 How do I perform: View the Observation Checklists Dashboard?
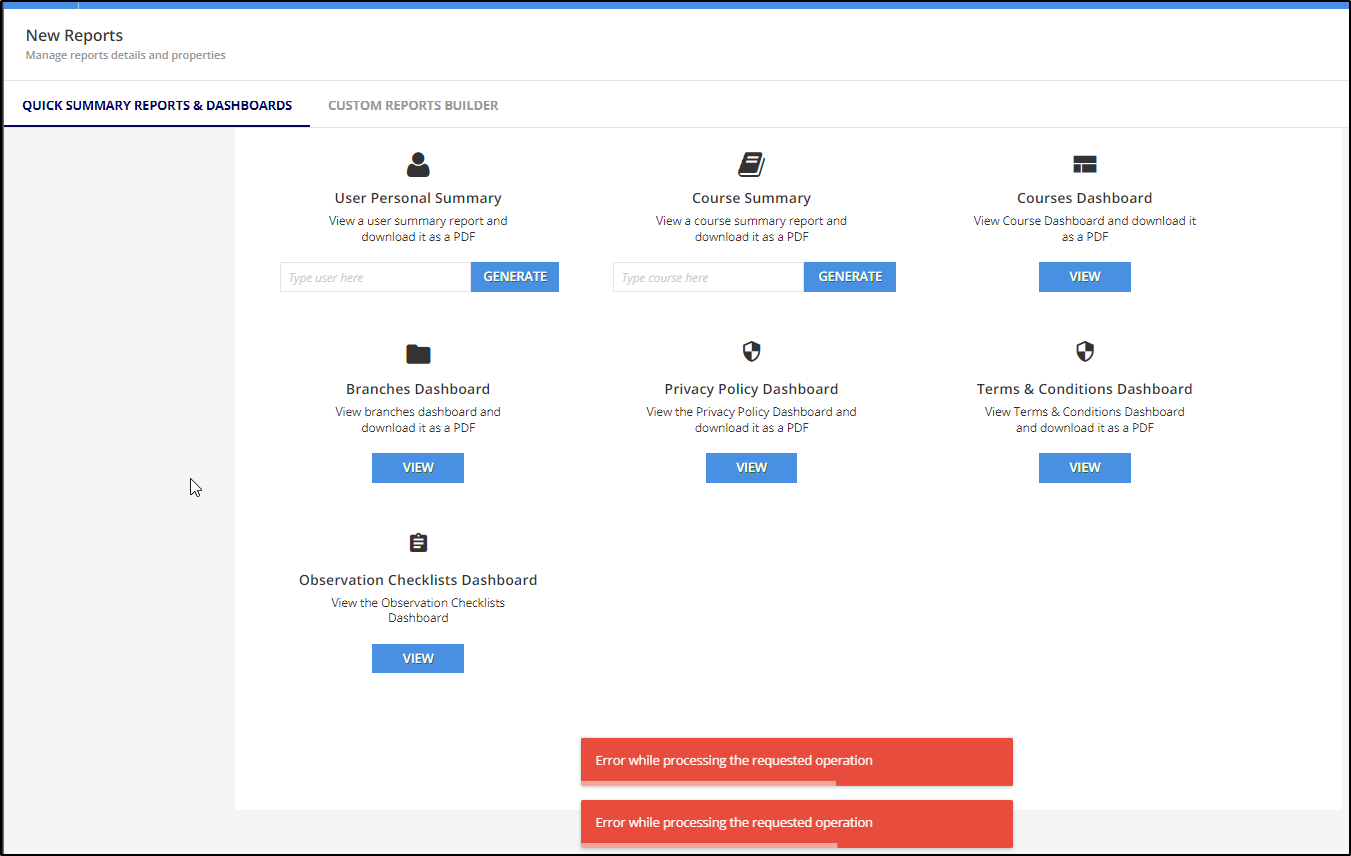click(418, 658)
